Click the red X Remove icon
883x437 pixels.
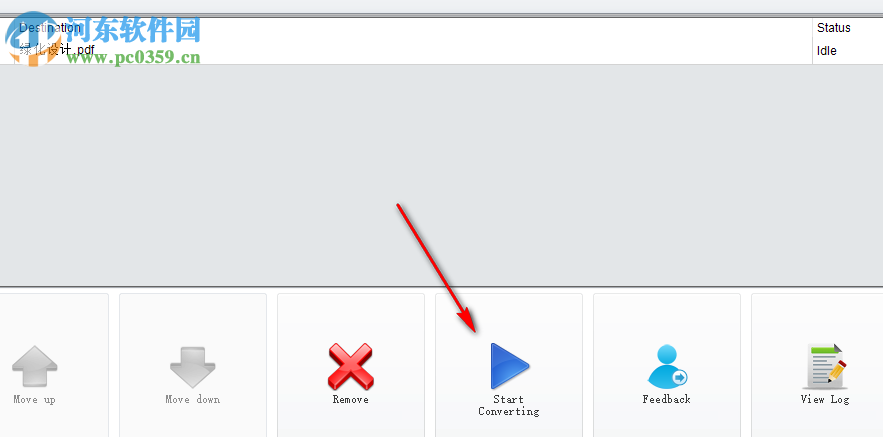point(350,366)
